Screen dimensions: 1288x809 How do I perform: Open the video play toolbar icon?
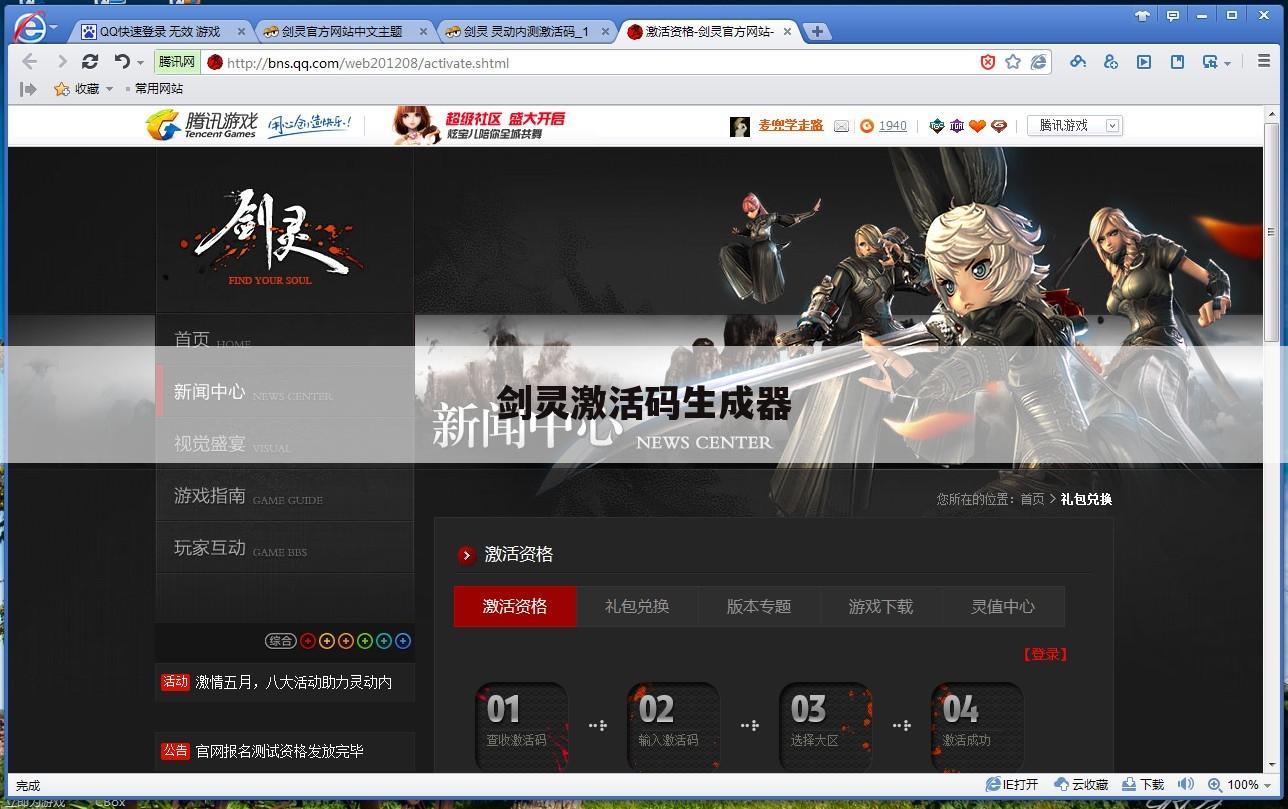click(x=1144, y=62)
